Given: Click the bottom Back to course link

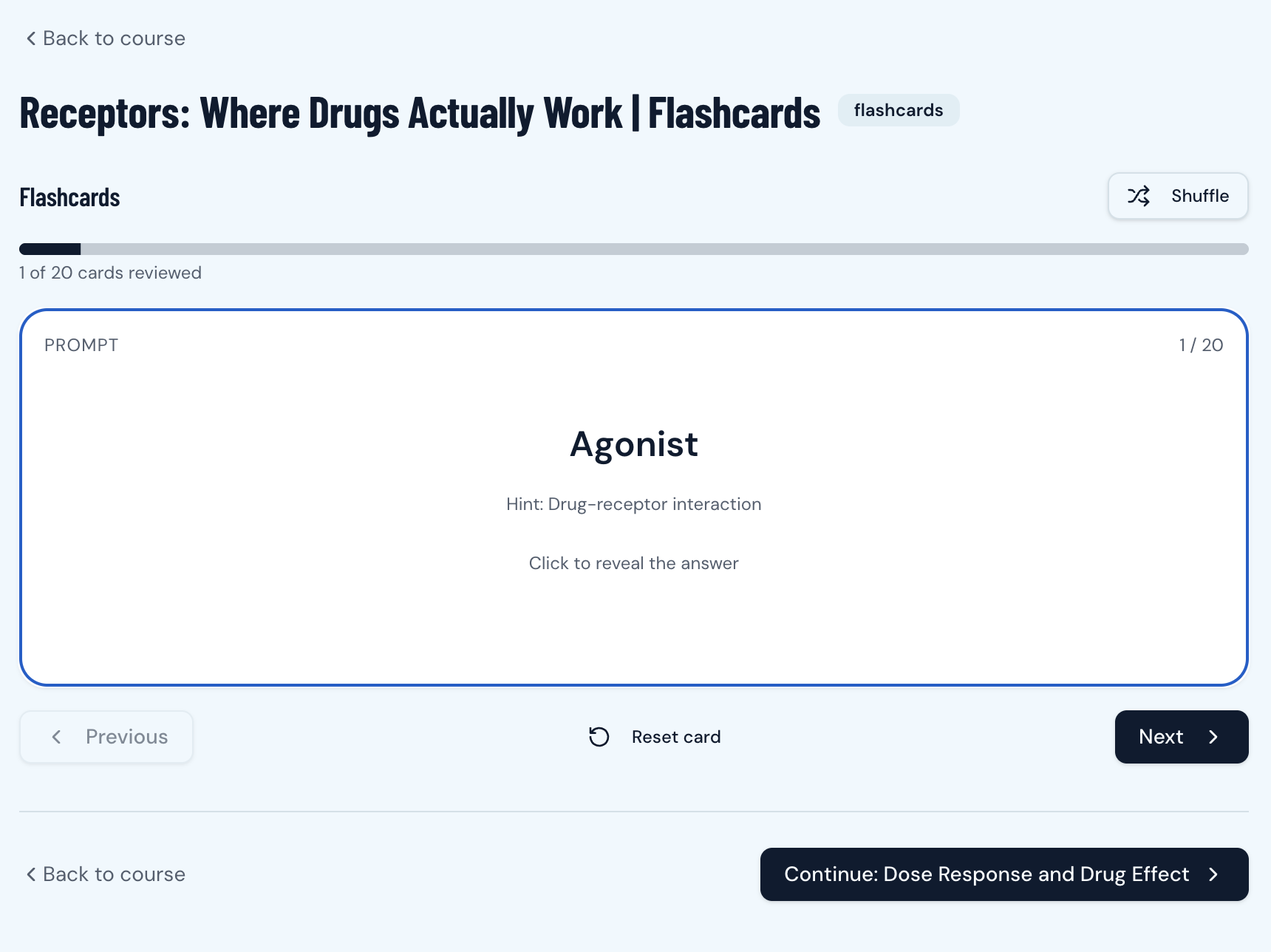Looking at the screenshot, I should pos(106,874).
